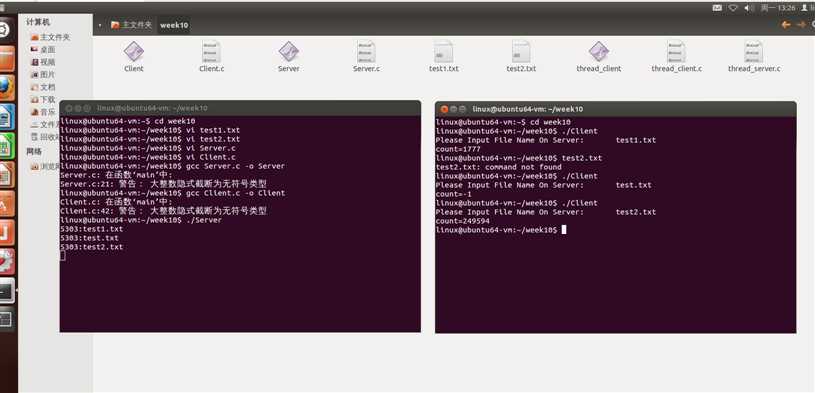Open the clock showing 周一 13:26
The width and height of the screenshot is (815, 393).
(778, 8)
